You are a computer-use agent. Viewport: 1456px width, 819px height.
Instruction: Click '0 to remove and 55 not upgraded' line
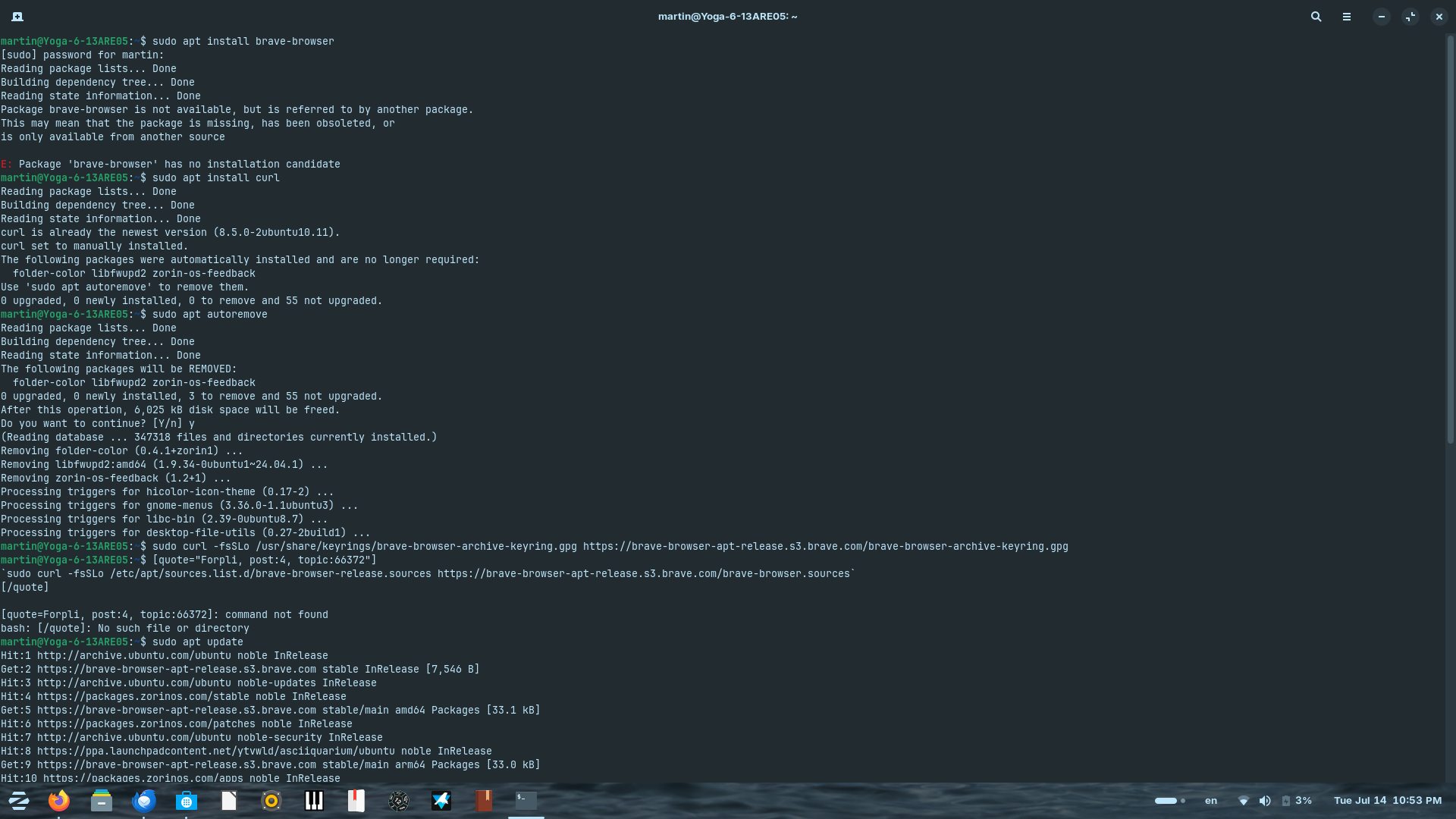click(x=191, y=300)
